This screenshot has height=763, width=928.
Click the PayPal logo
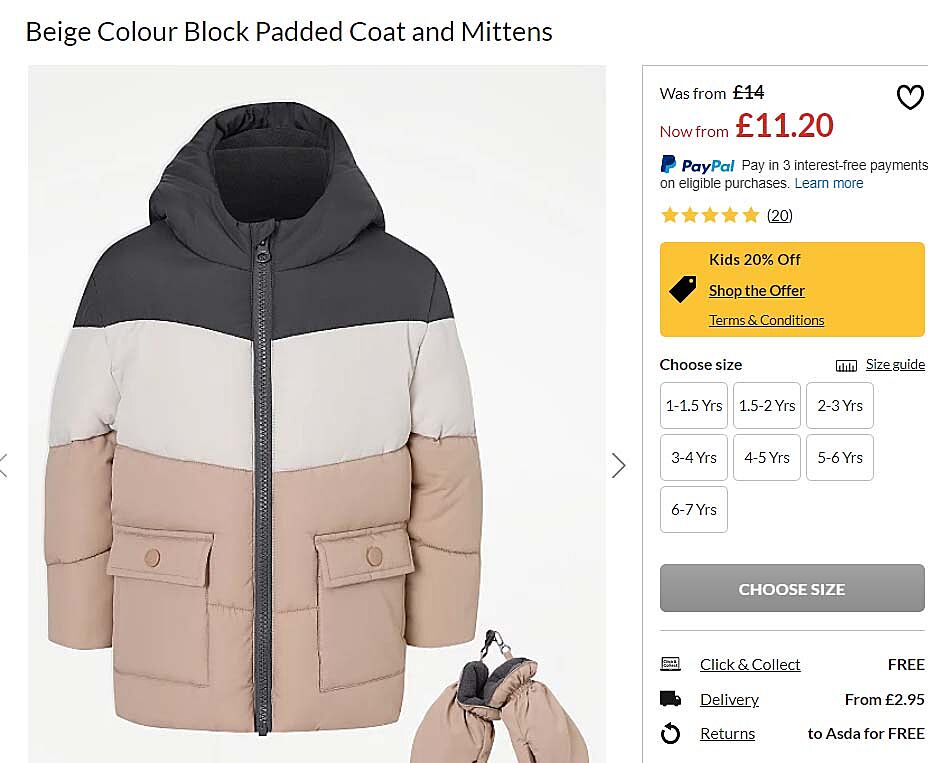click(x=698, y=165)
